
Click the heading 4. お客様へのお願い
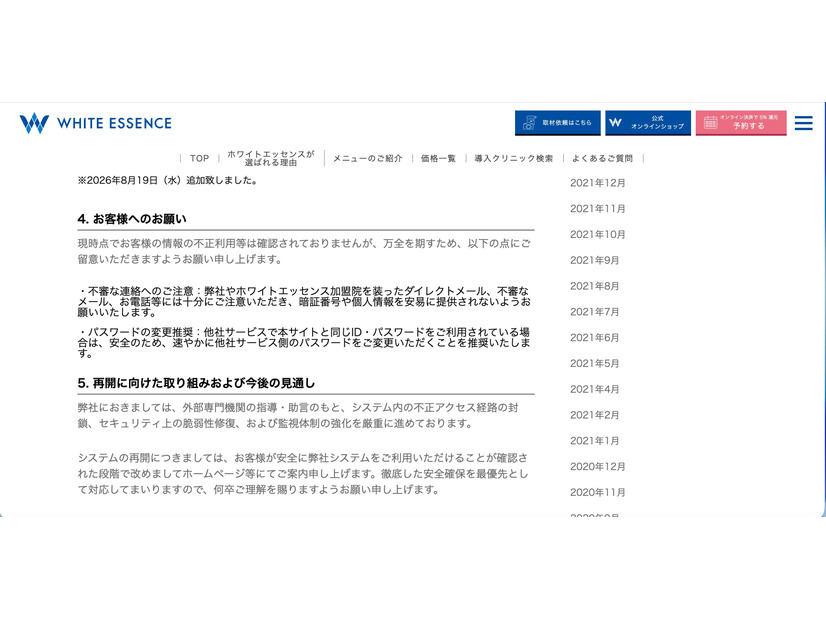click(x=132, y=219)
